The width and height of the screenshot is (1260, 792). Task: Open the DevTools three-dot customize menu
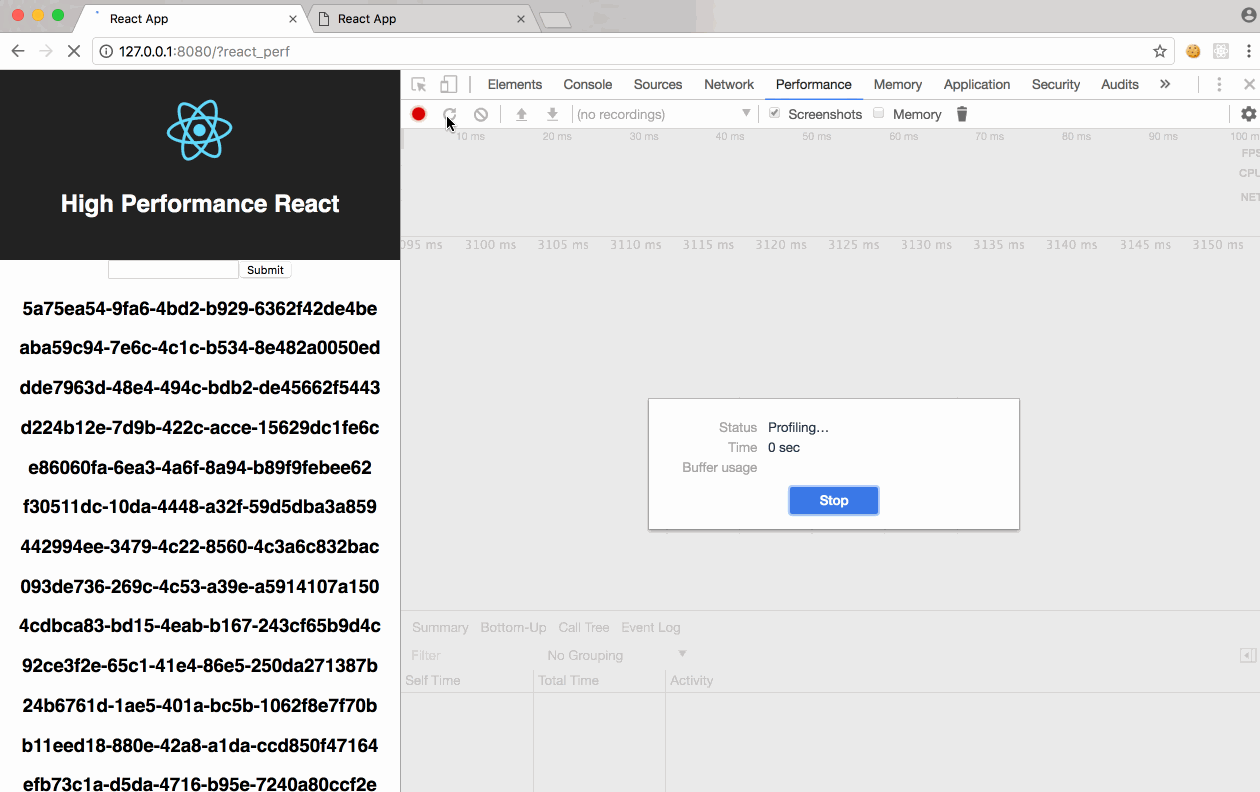pyautogui.click(x=1219, y=85)
